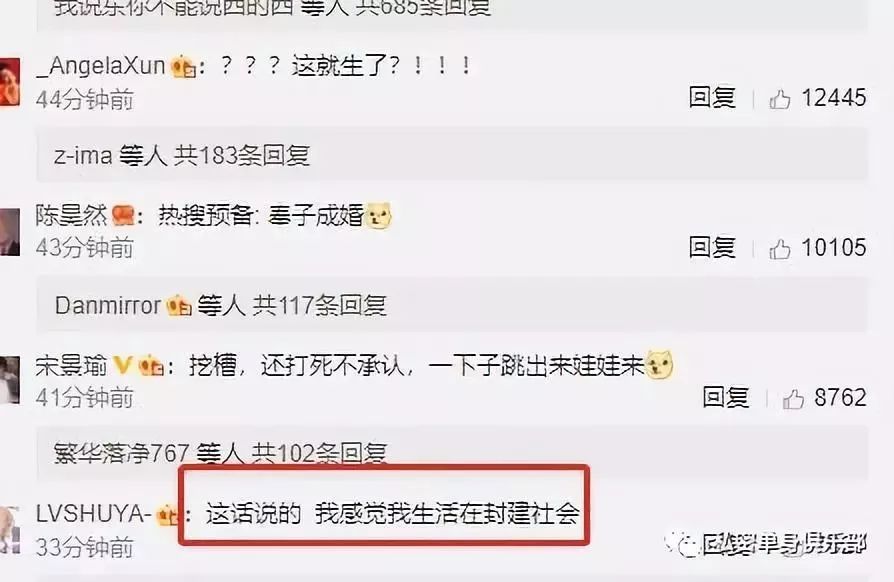Click membership badge next to _AngelaXun
Screen dimensions: 894x582
(184, 67)
